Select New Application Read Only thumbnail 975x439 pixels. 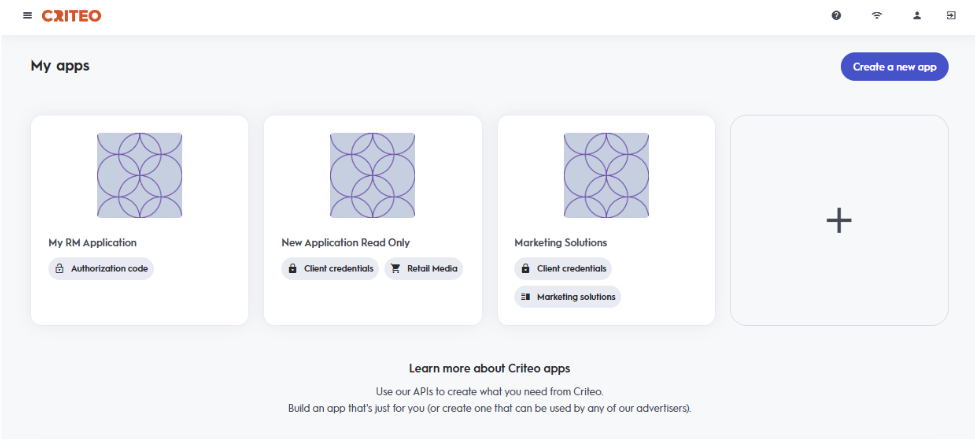373,176
